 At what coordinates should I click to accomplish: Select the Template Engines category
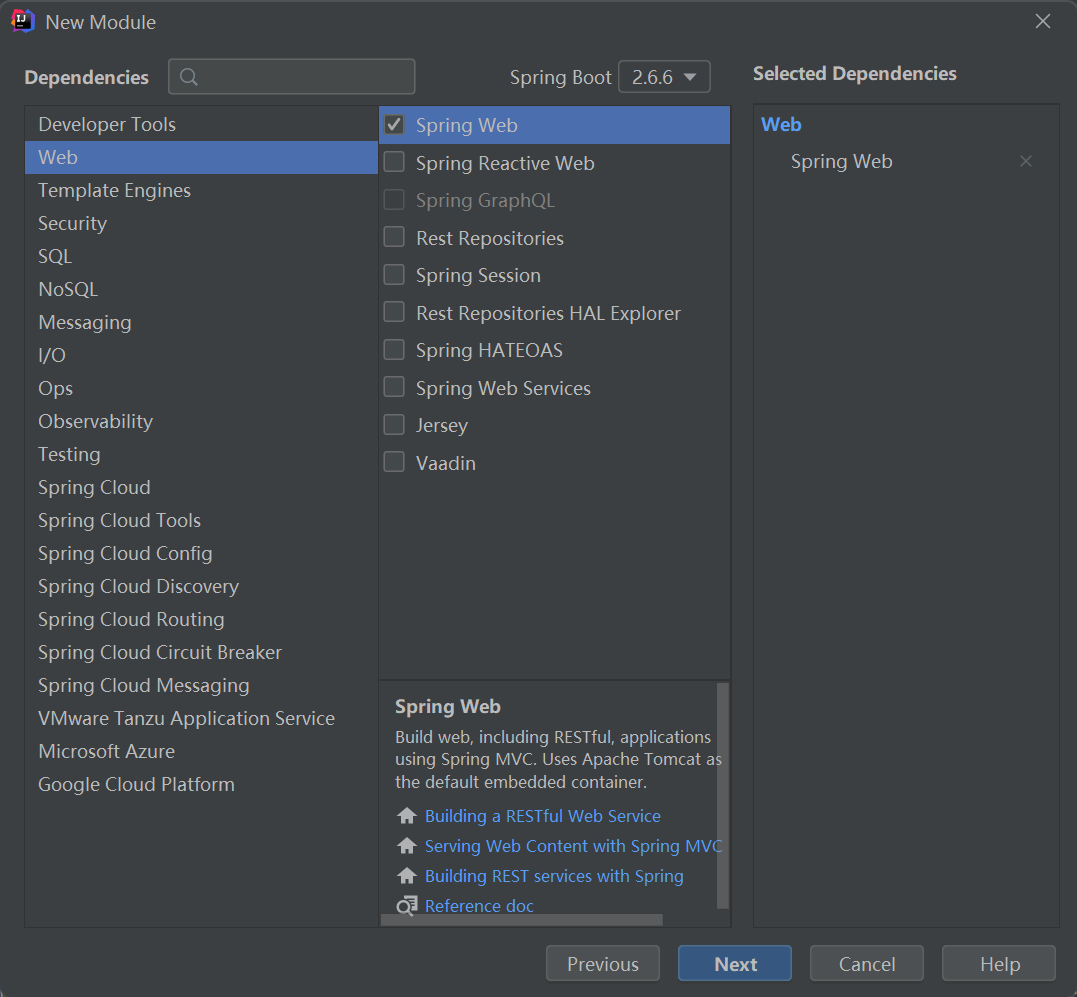[201, 190]
